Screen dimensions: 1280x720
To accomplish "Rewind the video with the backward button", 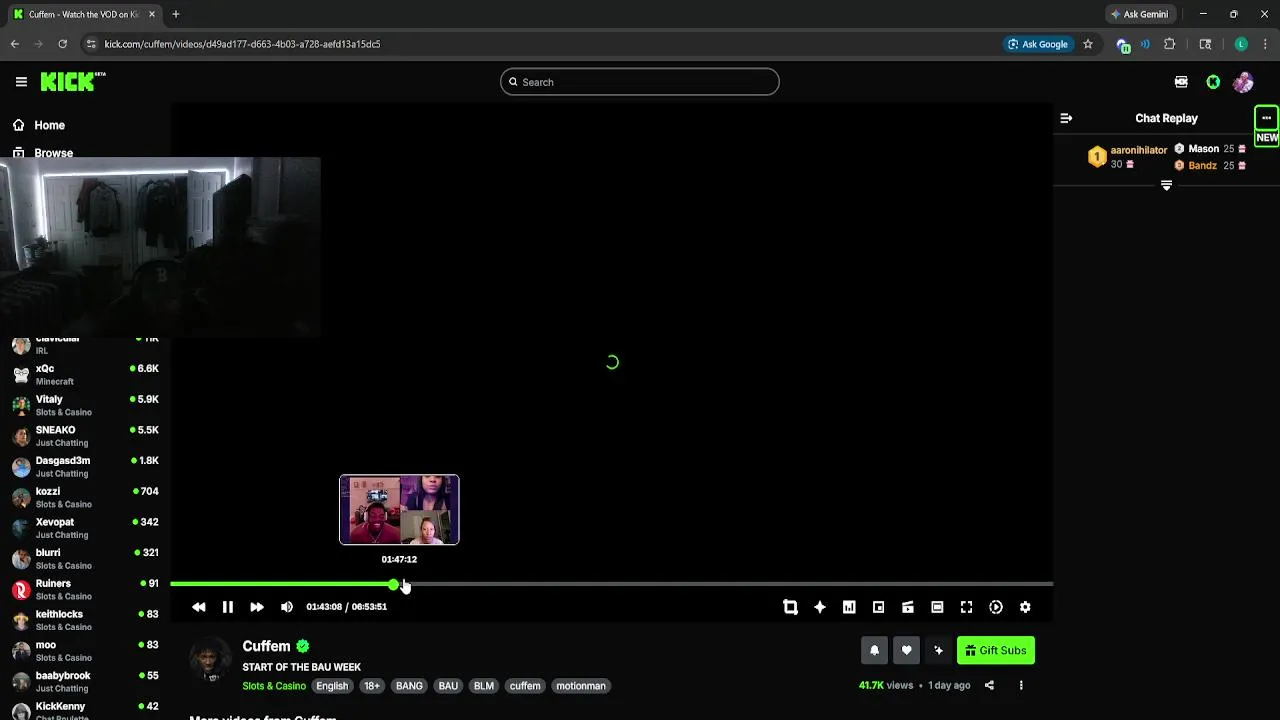I will tap(199, 607).
